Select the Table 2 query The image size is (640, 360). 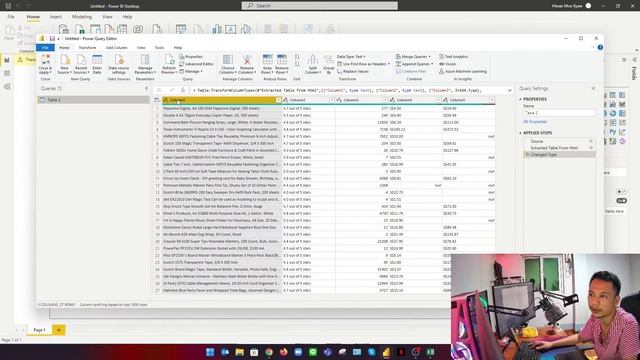pyautogui.click(x=93, y=100)
